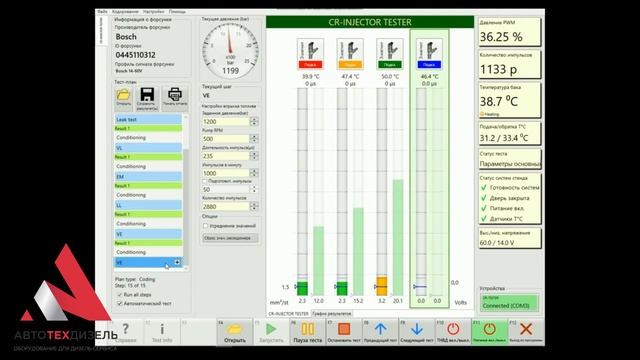Adjust stepper for pressure value 1200
640x360 pixels.
[254, 121]
